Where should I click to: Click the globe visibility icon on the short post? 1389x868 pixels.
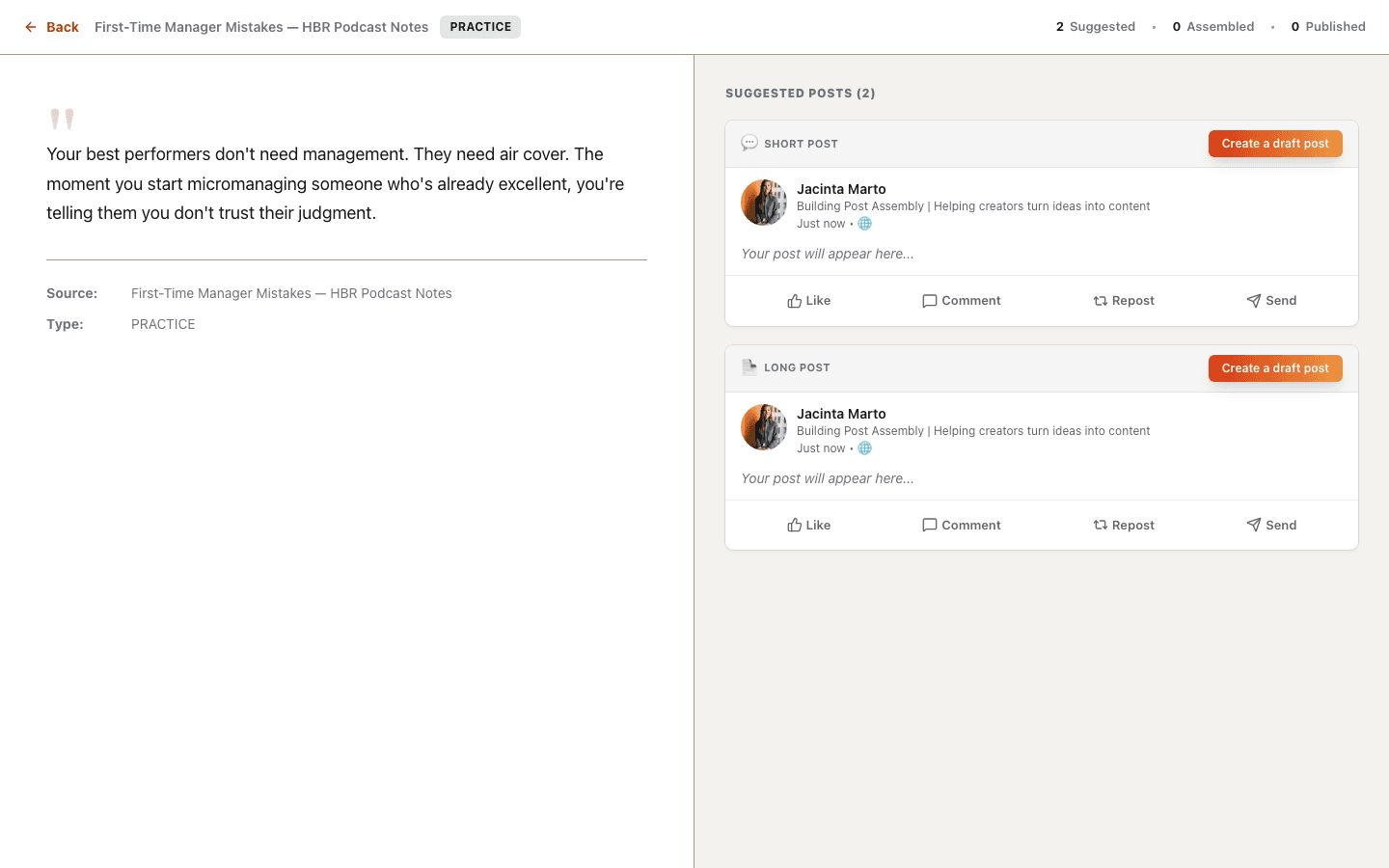[x=864, y=223]
